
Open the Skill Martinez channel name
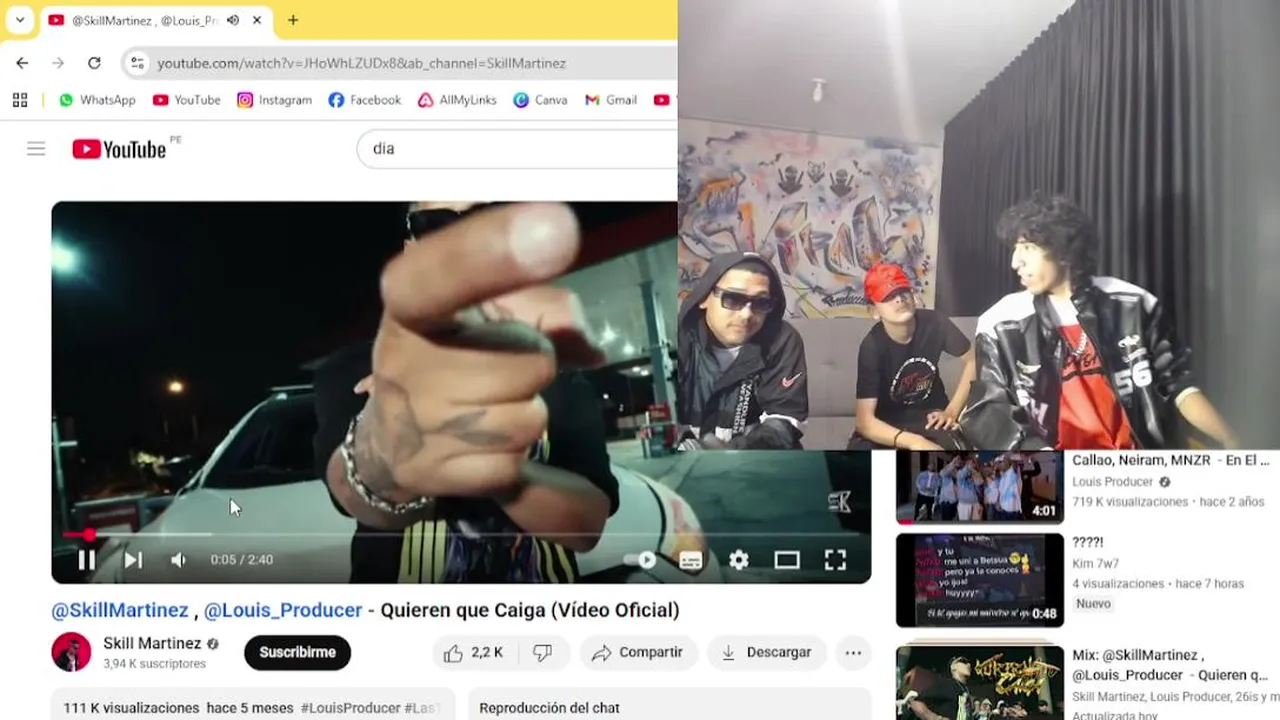tap(152, 643)
